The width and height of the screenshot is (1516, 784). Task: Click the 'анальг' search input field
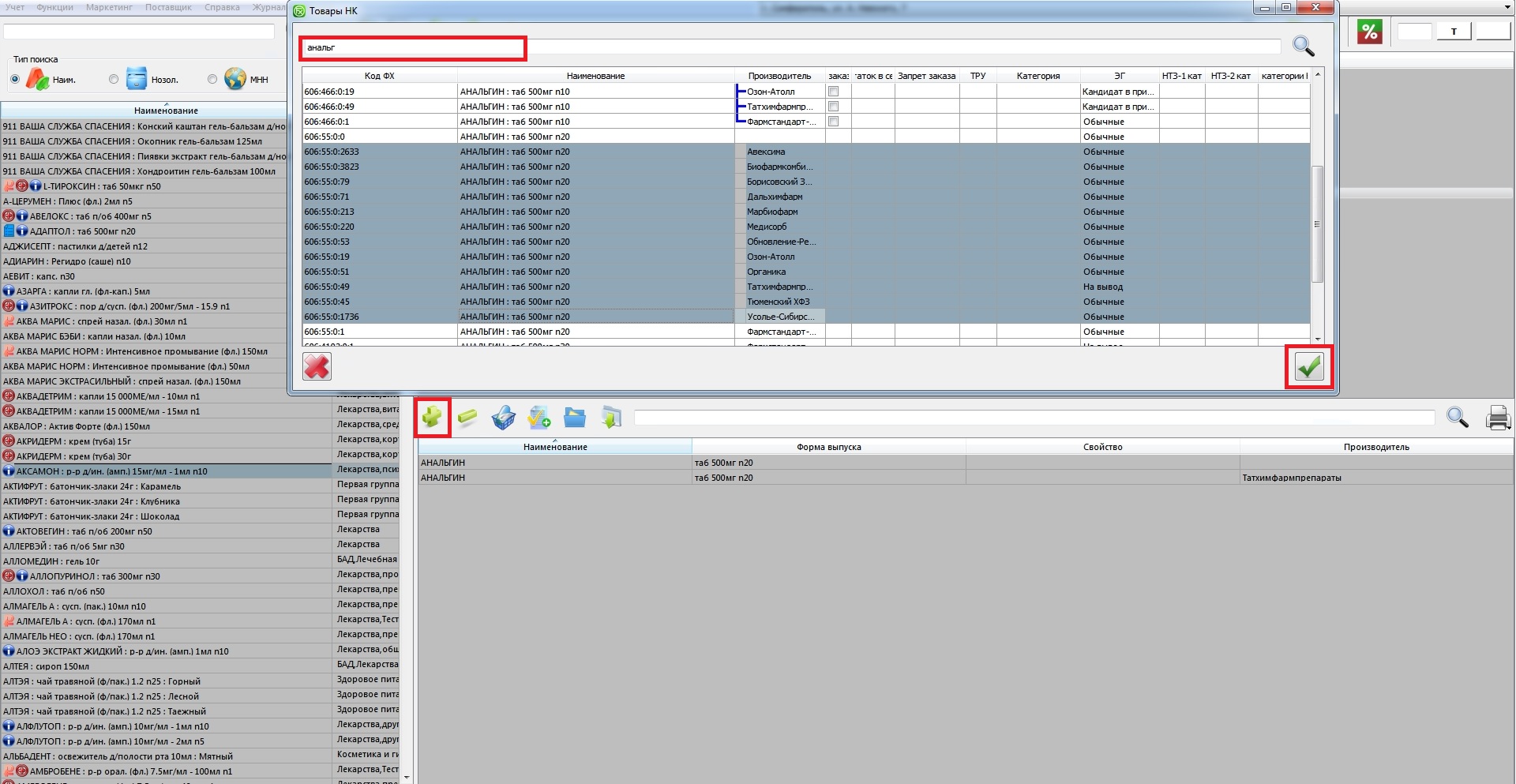pyautogui.click(x=412, y=48)
